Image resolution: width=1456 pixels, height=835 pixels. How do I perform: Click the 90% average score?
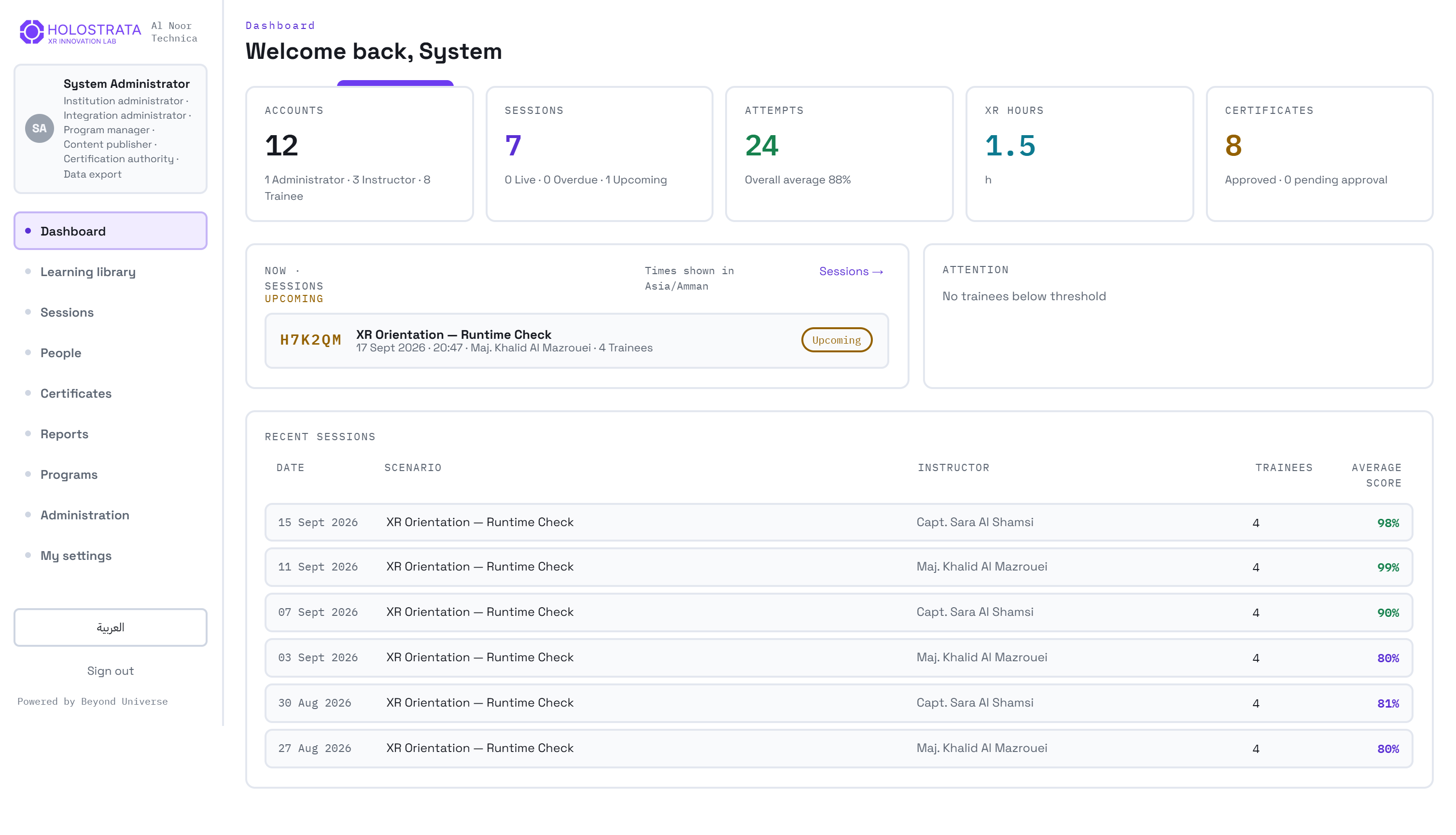point(1388,613)
